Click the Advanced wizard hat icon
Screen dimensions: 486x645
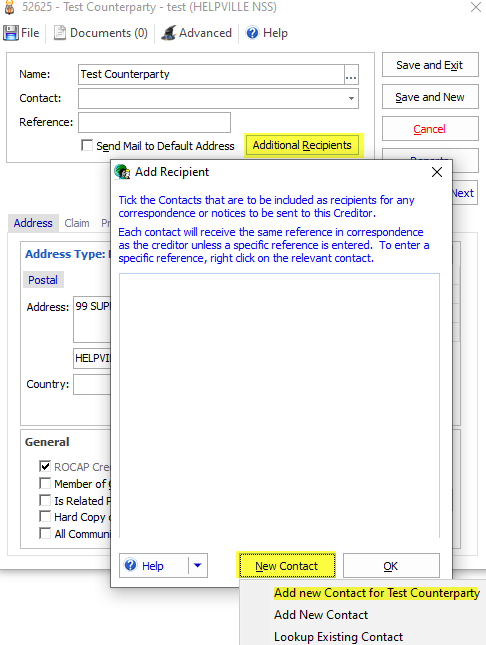[168, 33]
